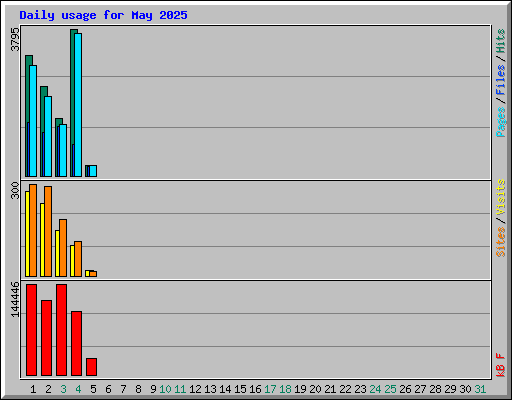Click the day 4 orange sites bar
This screenshot has width=512, height=400.
(78, 259)
